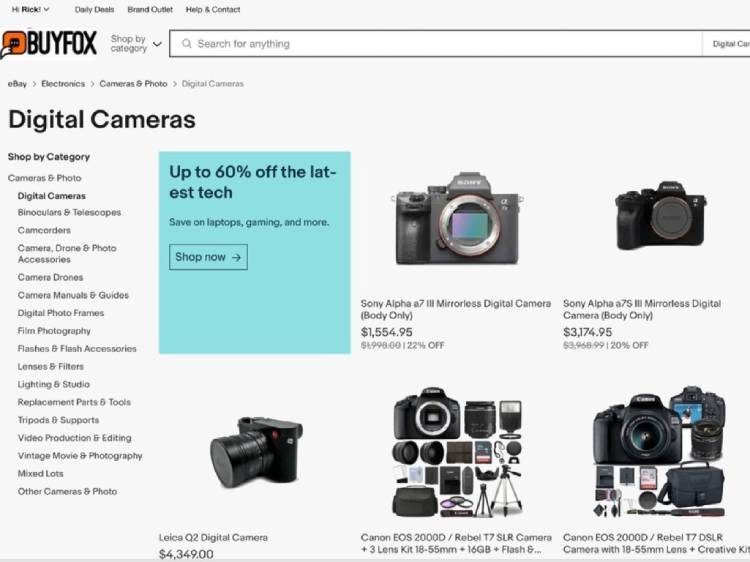The height and width of the screenshot is (562, 750).
Task: Click the Shop by Category sidebar heading
Action: pos(49,157)
